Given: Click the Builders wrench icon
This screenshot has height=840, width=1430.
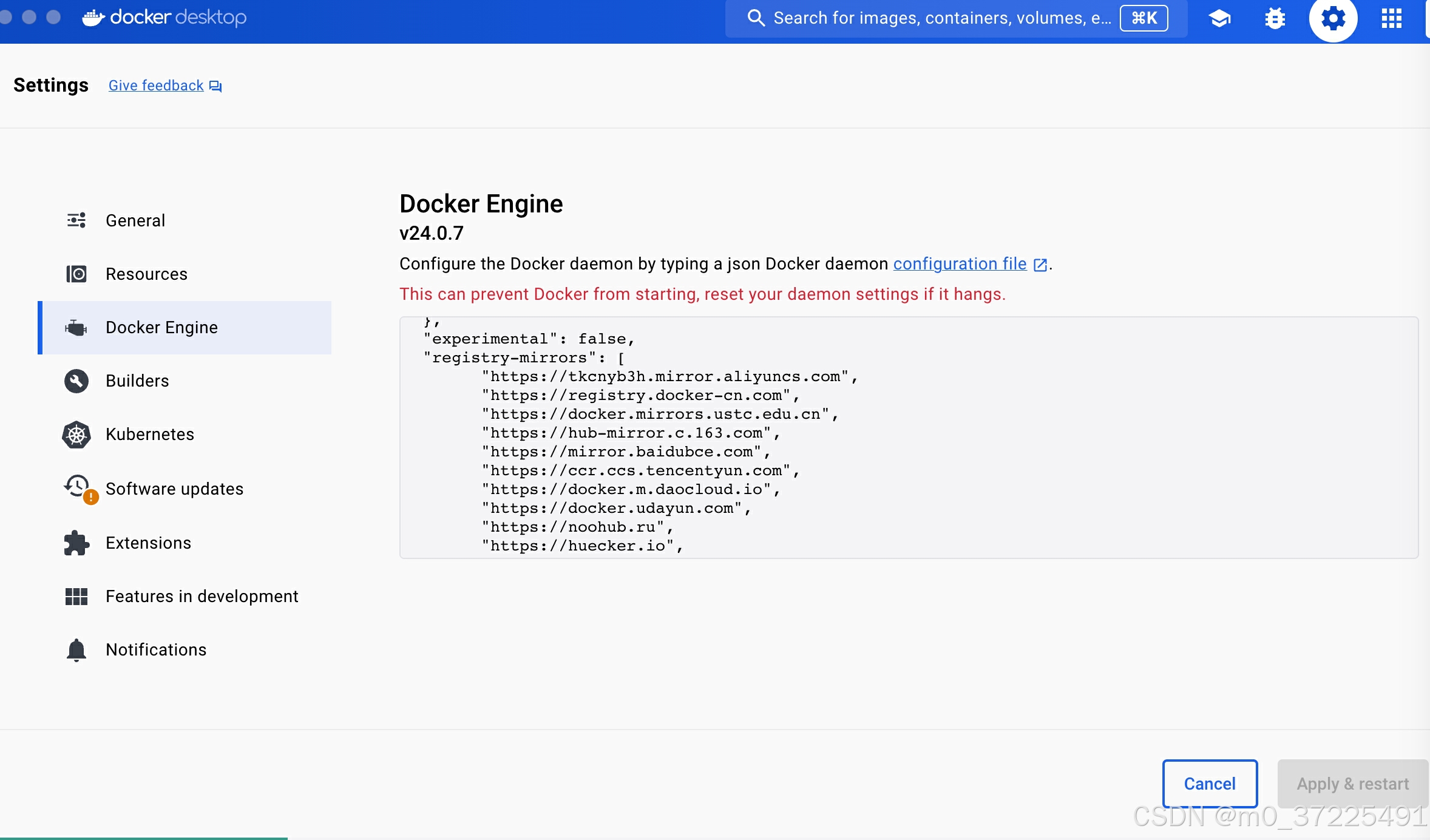Looking at the screenshot, I should click(x=76, y=381).
